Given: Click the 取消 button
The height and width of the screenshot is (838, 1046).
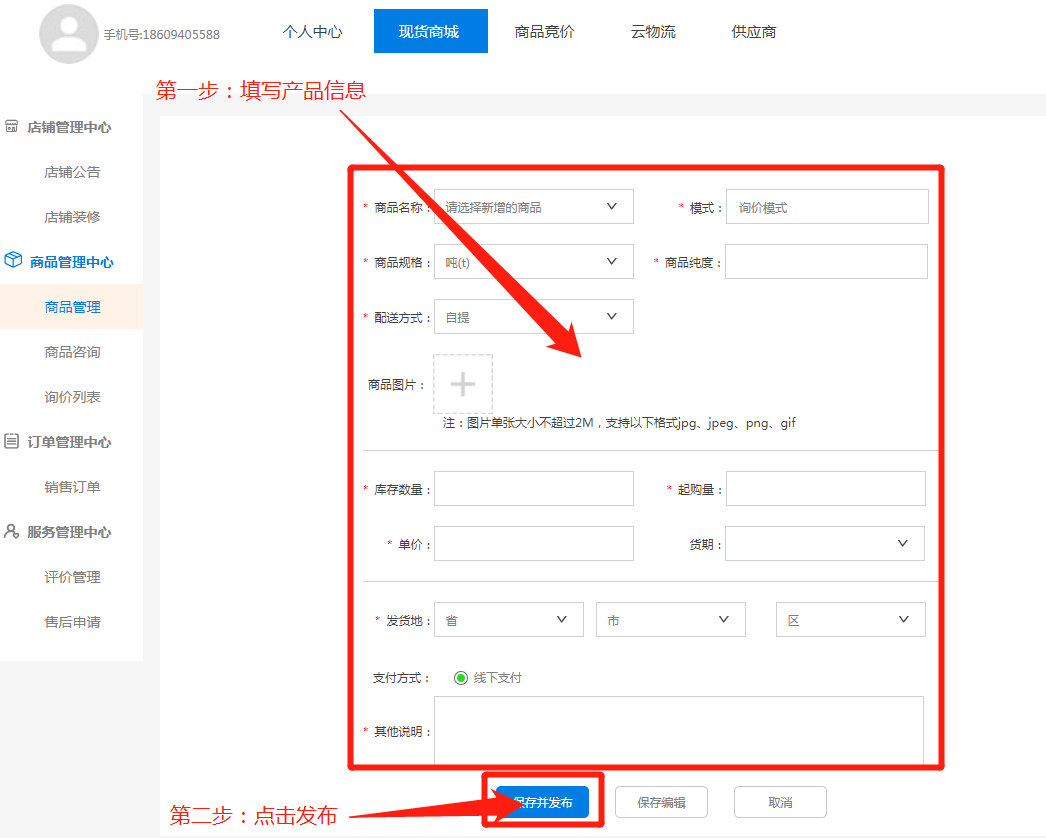Looking at the screenshot, I should coord(780,802).
